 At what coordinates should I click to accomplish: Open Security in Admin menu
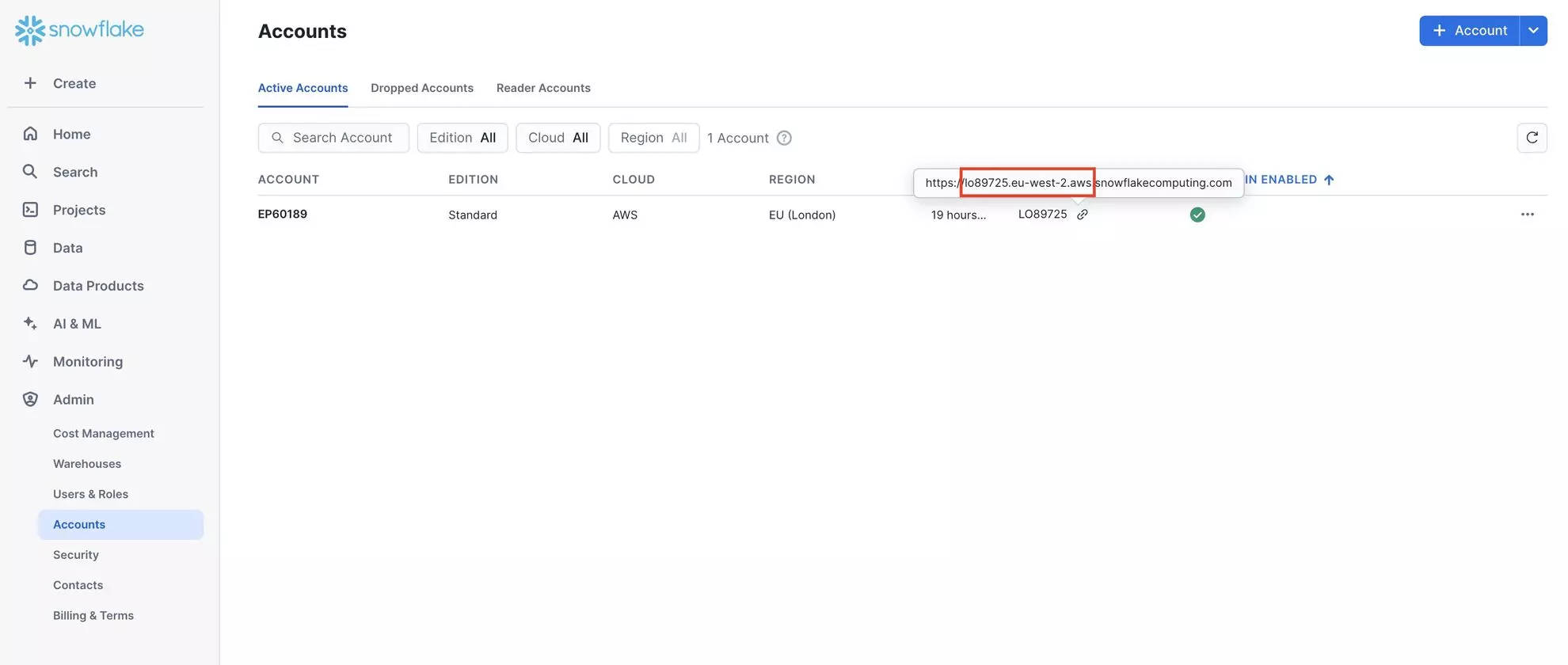tap(76, 555)
